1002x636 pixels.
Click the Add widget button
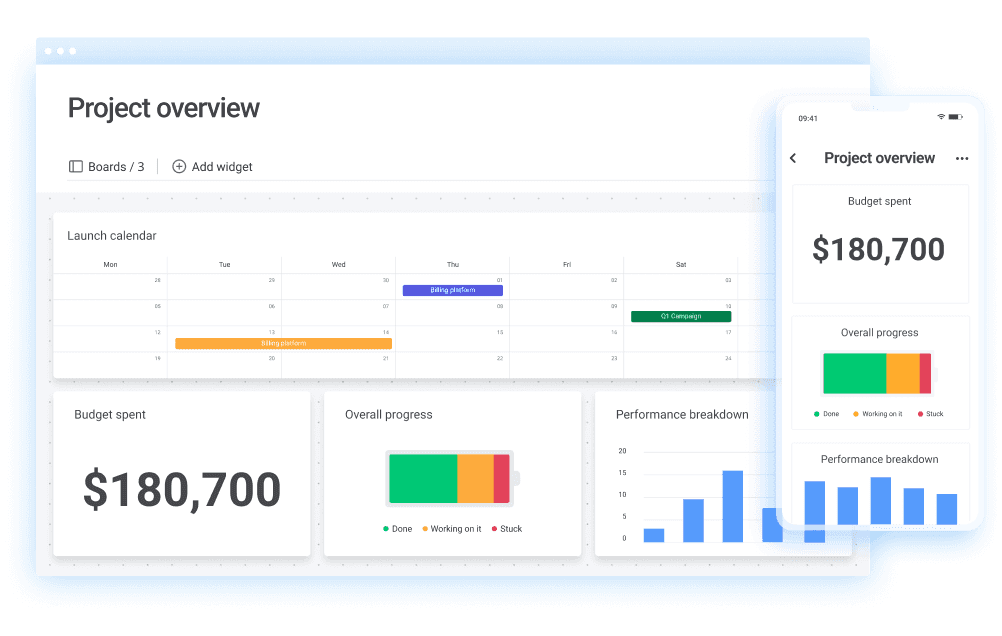click(213, 167)
